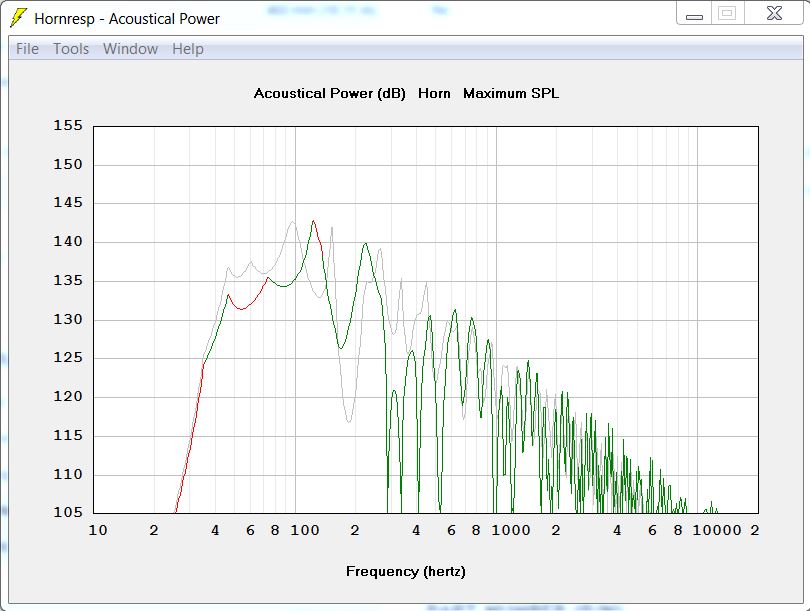Screen dimensions: 810x611
Task: Click the 135 value on vertical axis
Action: point(68,280)
